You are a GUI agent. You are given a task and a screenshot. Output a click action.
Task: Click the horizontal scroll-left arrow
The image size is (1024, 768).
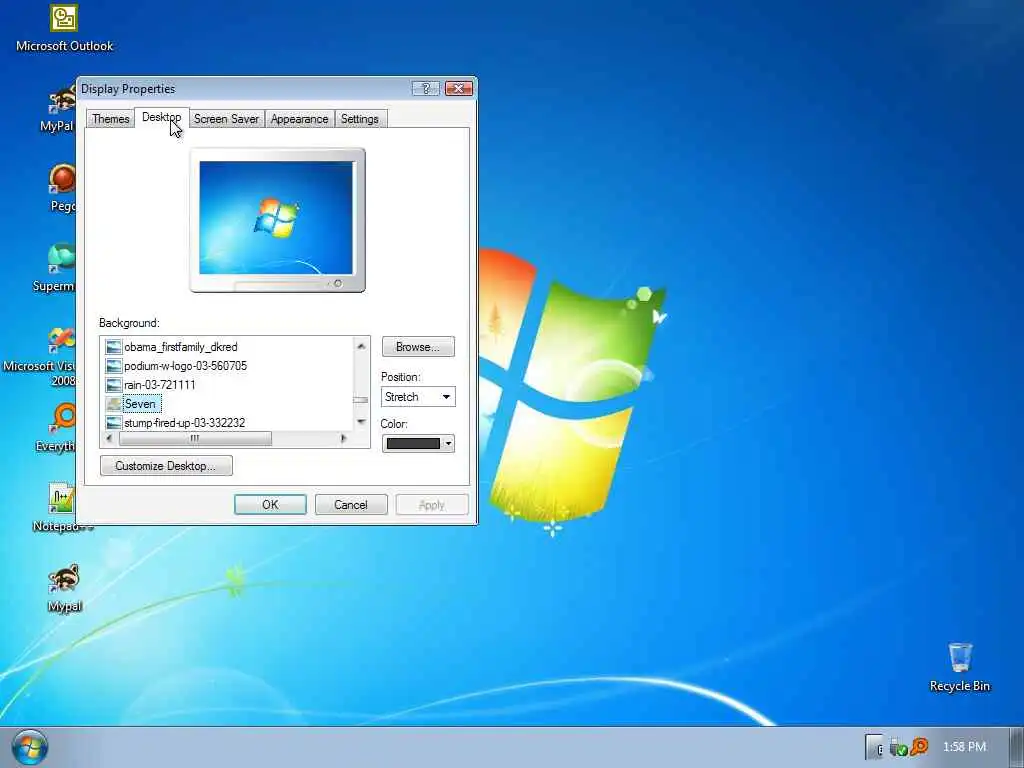(x=109, y=439)
